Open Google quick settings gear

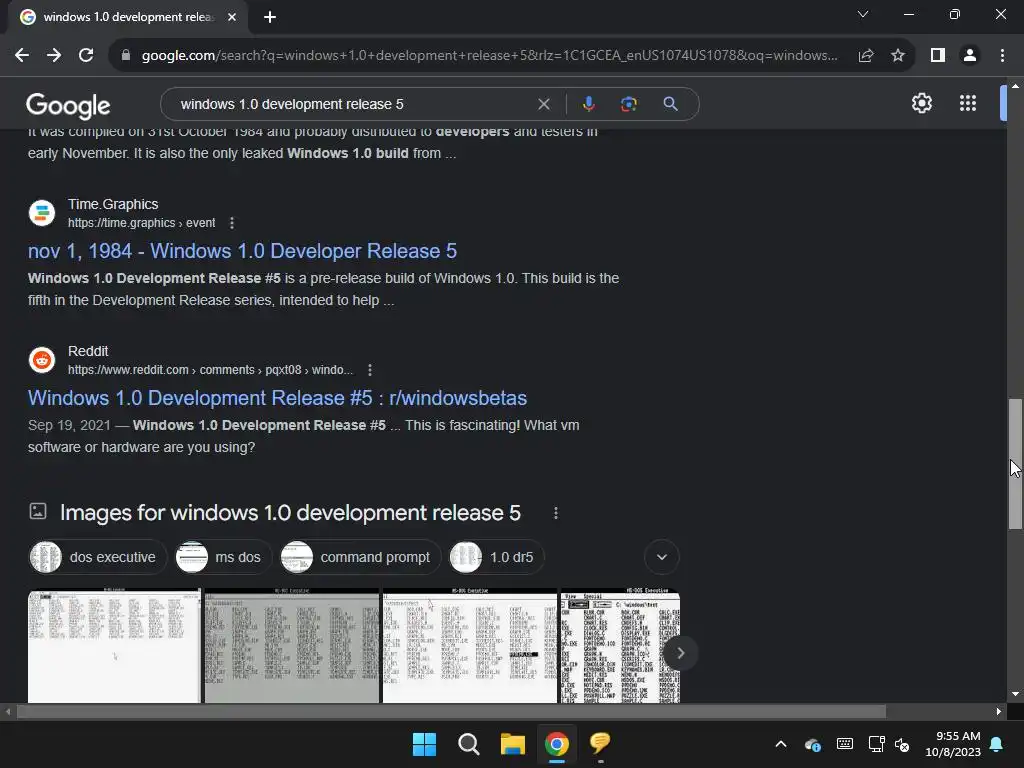[921, 103]
